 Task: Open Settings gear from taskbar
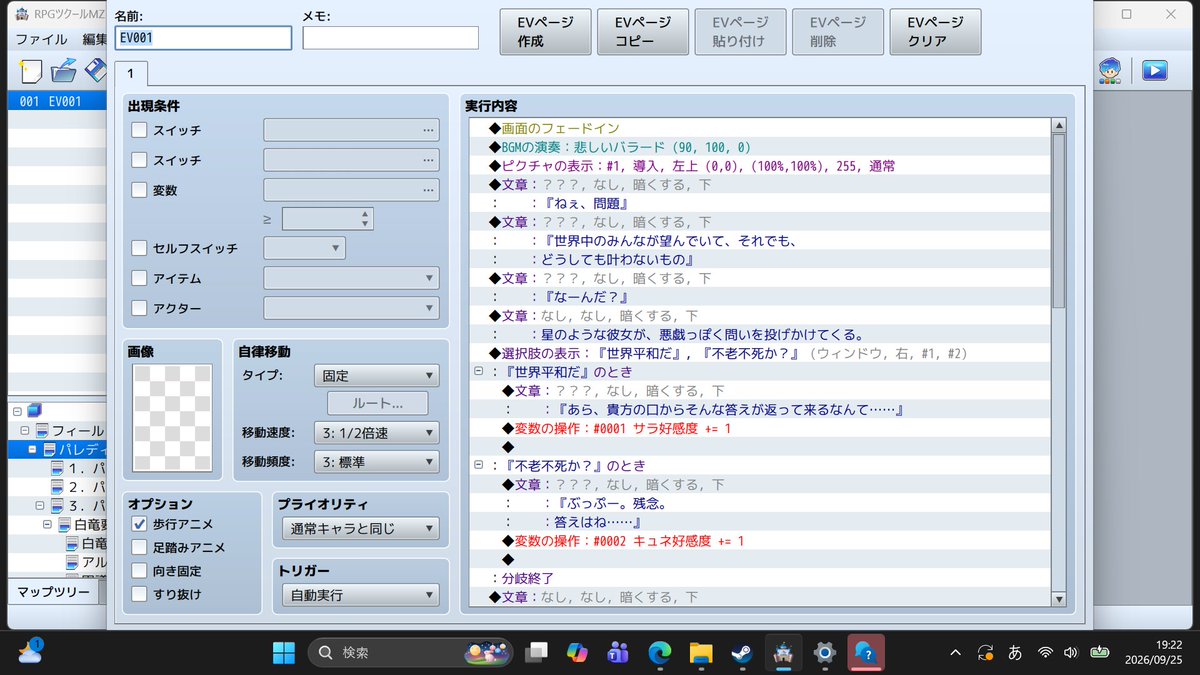coord(824,652)
